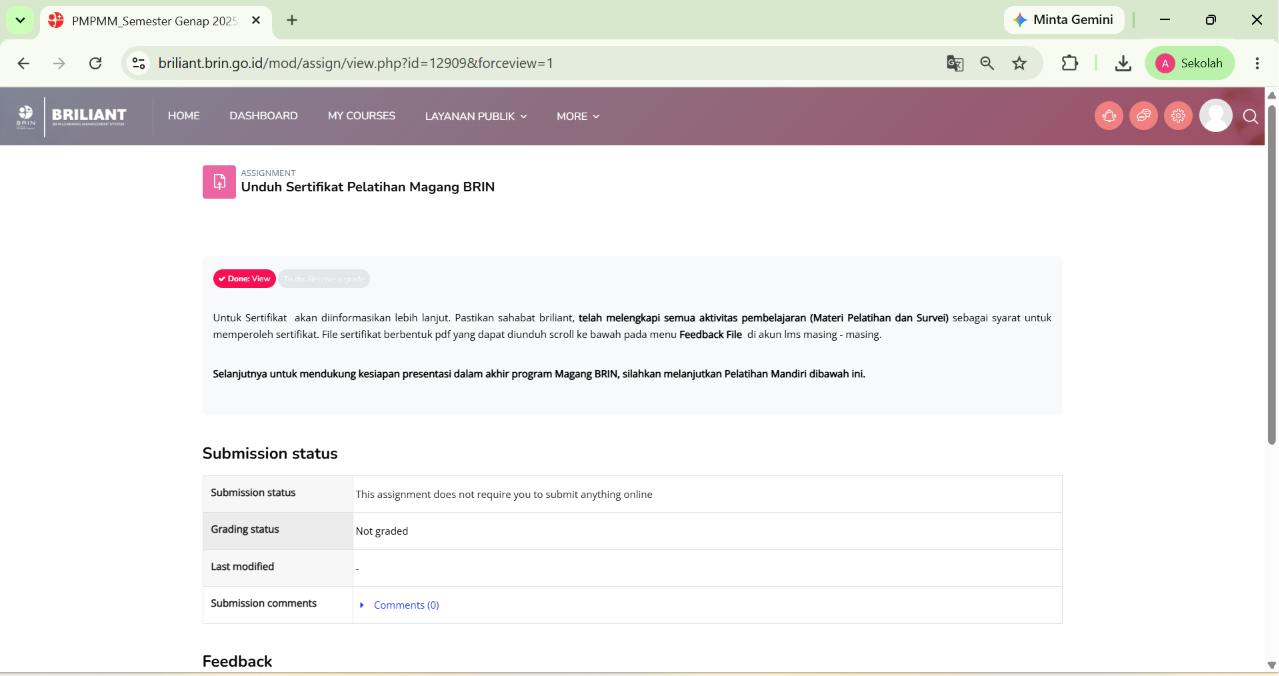Click the Submission comments row label
Screen dimensions: 1279x676
(x=264, y=603)
